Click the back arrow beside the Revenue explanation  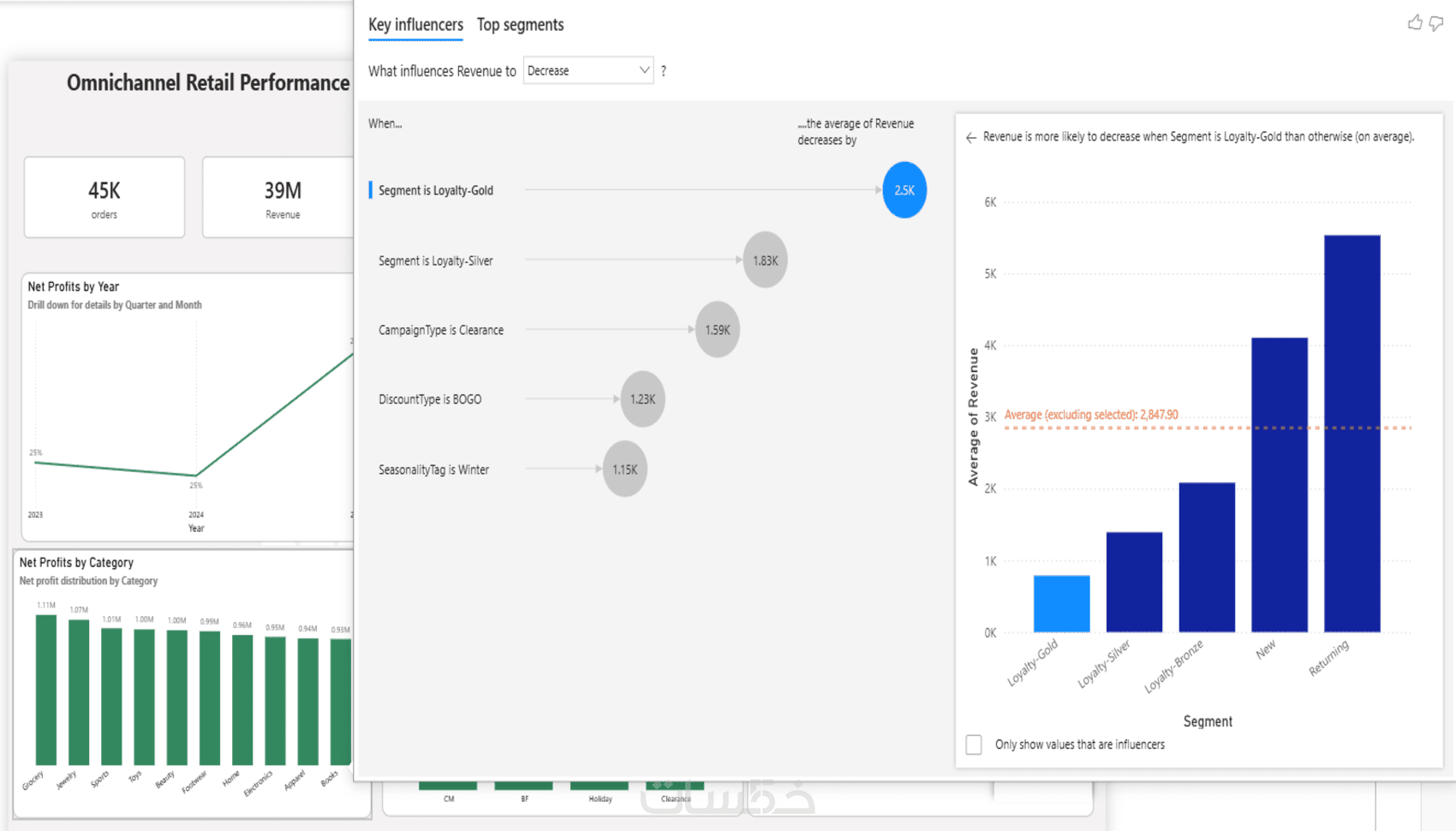(970, 137)
